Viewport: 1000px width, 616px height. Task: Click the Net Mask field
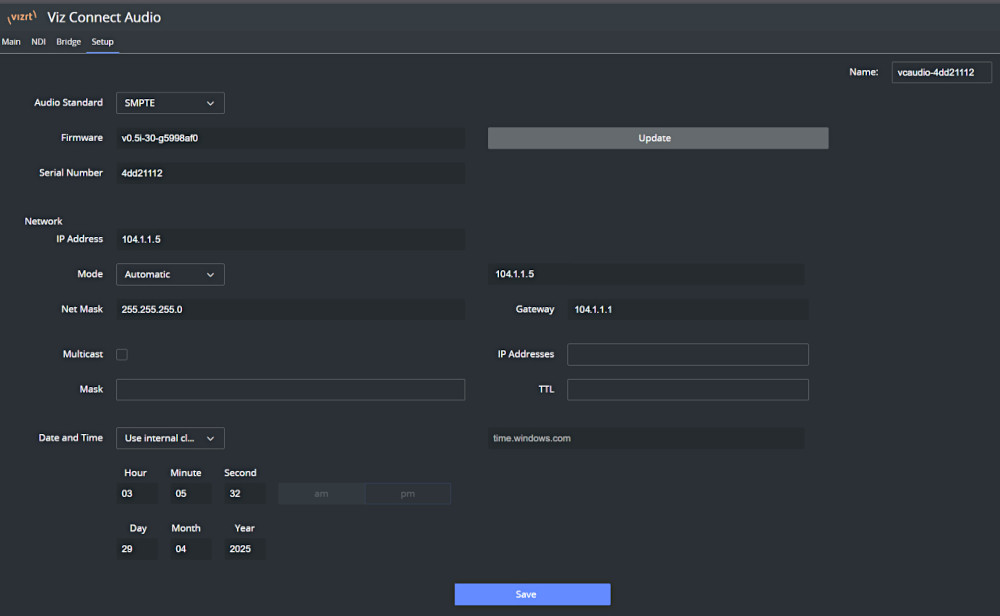(290, 309)
